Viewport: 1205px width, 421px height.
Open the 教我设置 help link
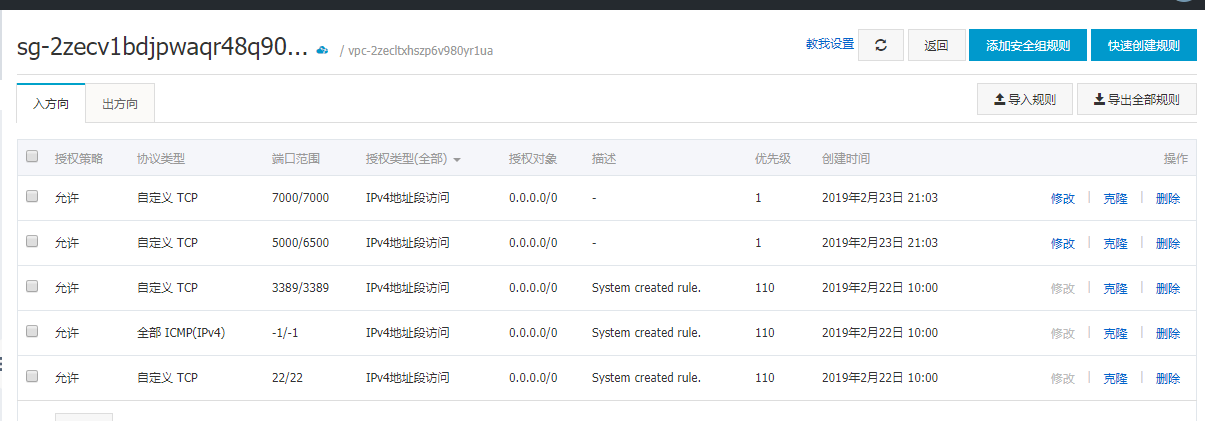[x=830, y=44]
